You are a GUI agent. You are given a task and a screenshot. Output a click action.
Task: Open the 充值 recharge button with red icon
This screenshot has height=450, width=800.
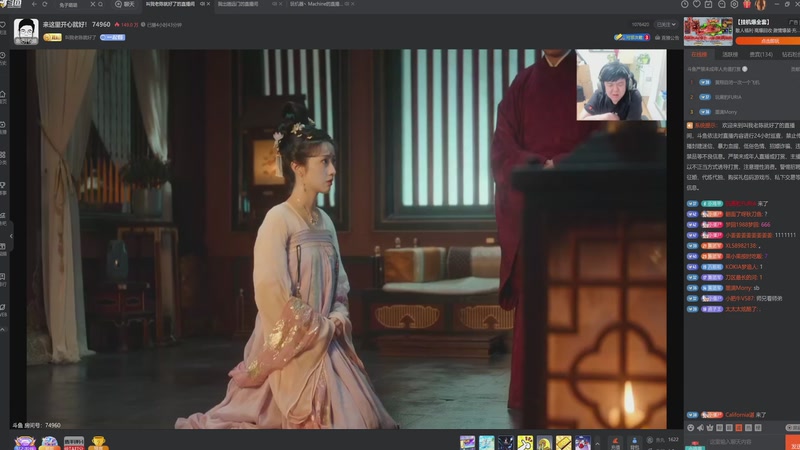click(615, 443)
